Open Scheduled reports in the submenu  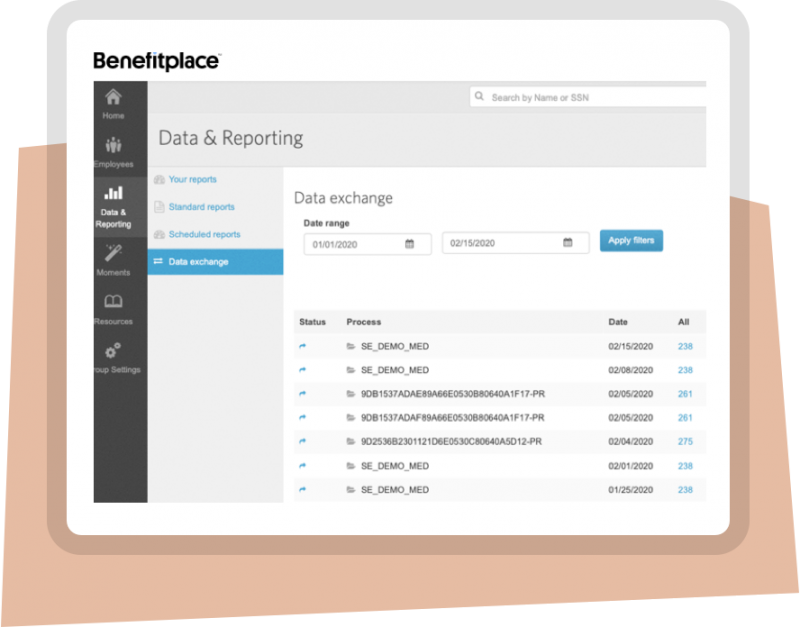(204, 234)
